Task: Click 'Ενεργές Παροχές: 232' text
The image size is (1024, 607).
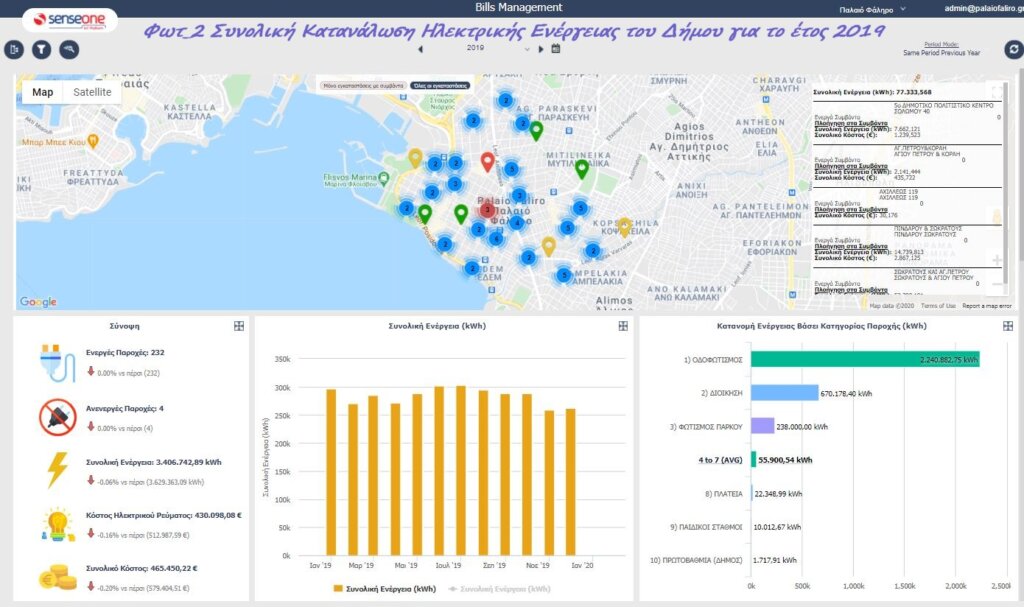Action: point(125,353)
